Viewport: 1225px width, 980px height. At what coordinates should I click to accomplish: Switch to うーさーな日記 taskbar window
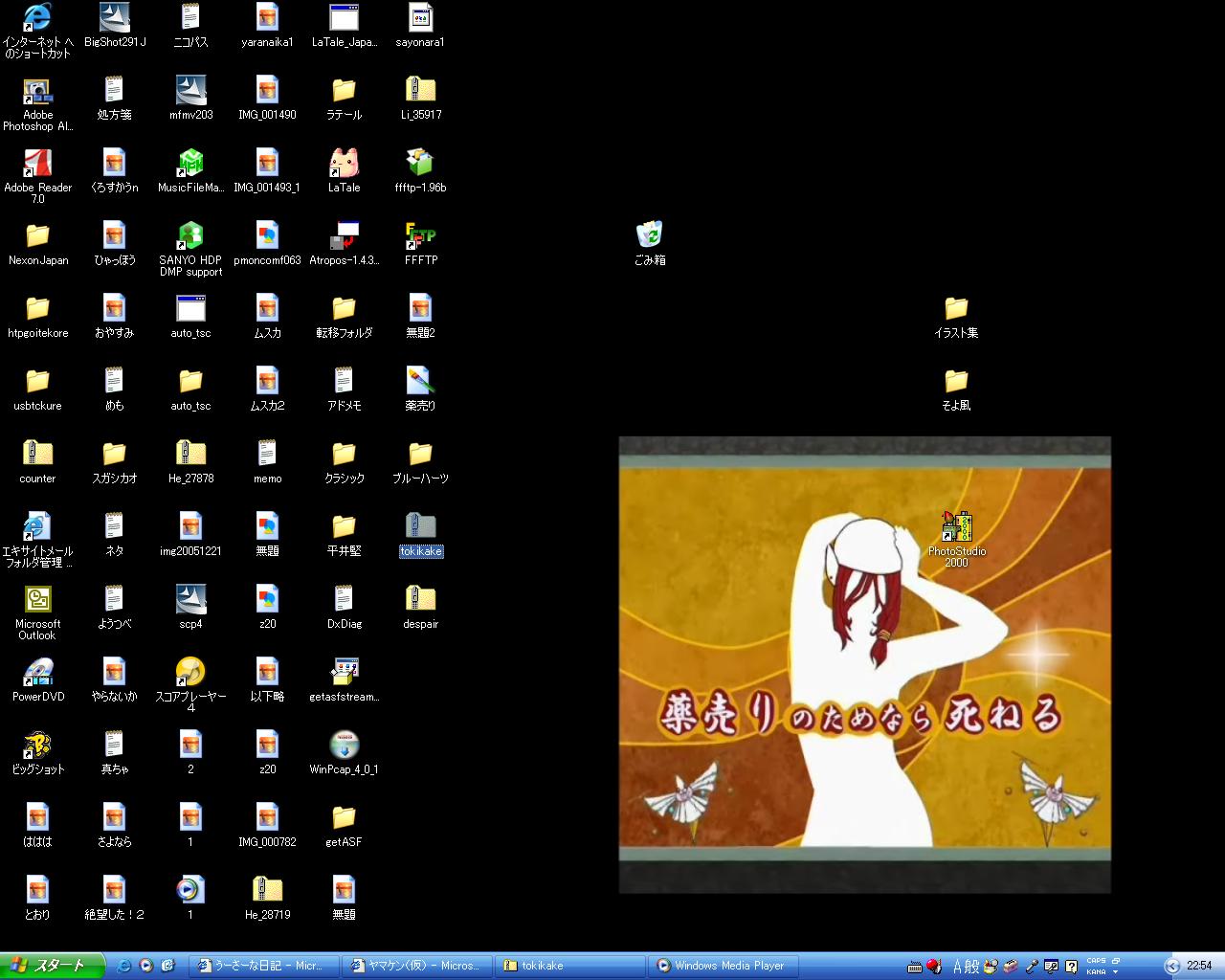pos(265,966)
